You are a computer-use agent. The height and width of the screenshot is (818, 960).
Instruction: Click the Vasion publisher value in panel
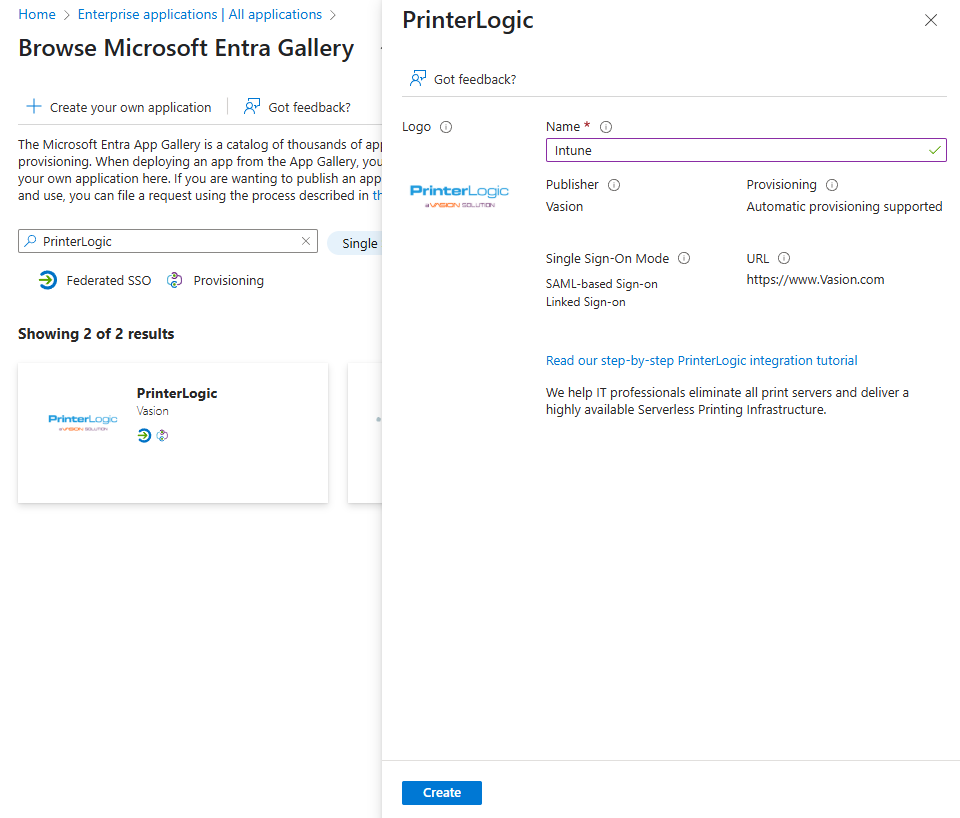(x=564, y=206)
